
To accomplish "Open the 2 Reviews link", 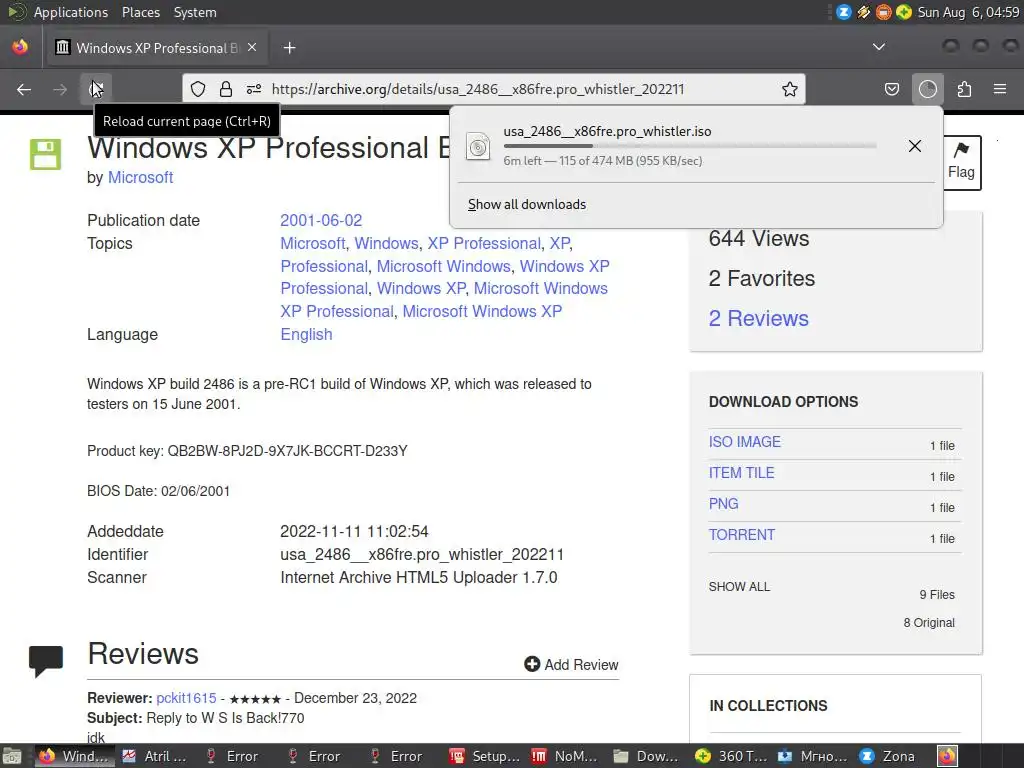I will tap(759, 319).
